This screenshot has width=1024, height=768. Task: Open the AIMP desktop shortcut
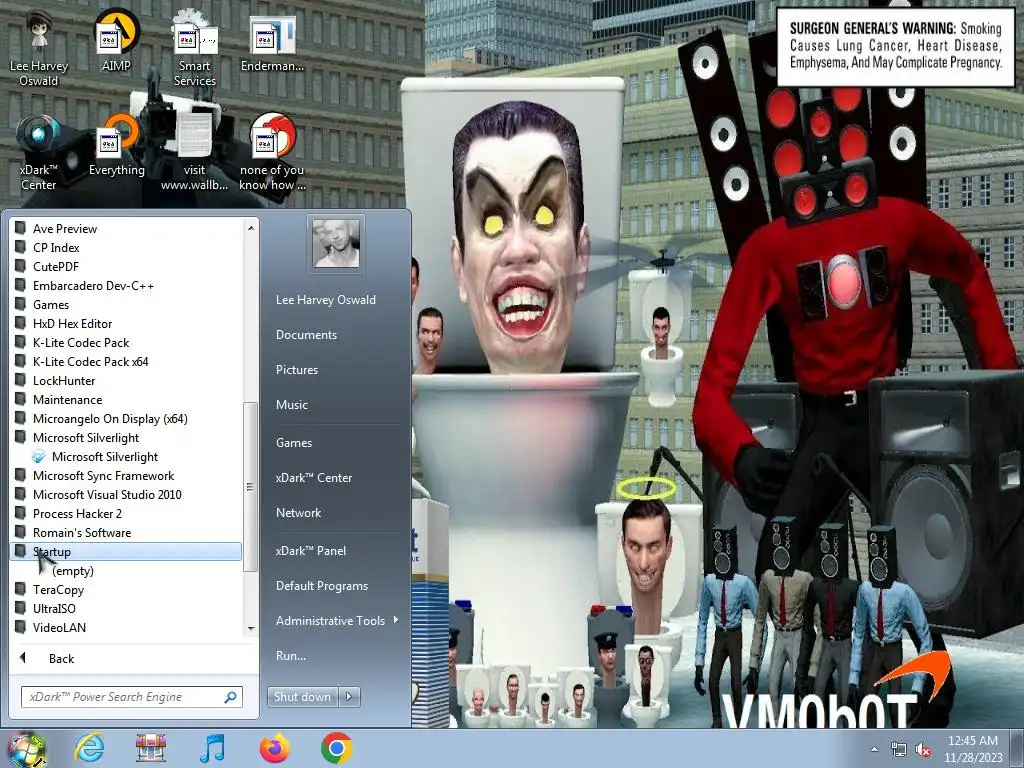point(116,42)
